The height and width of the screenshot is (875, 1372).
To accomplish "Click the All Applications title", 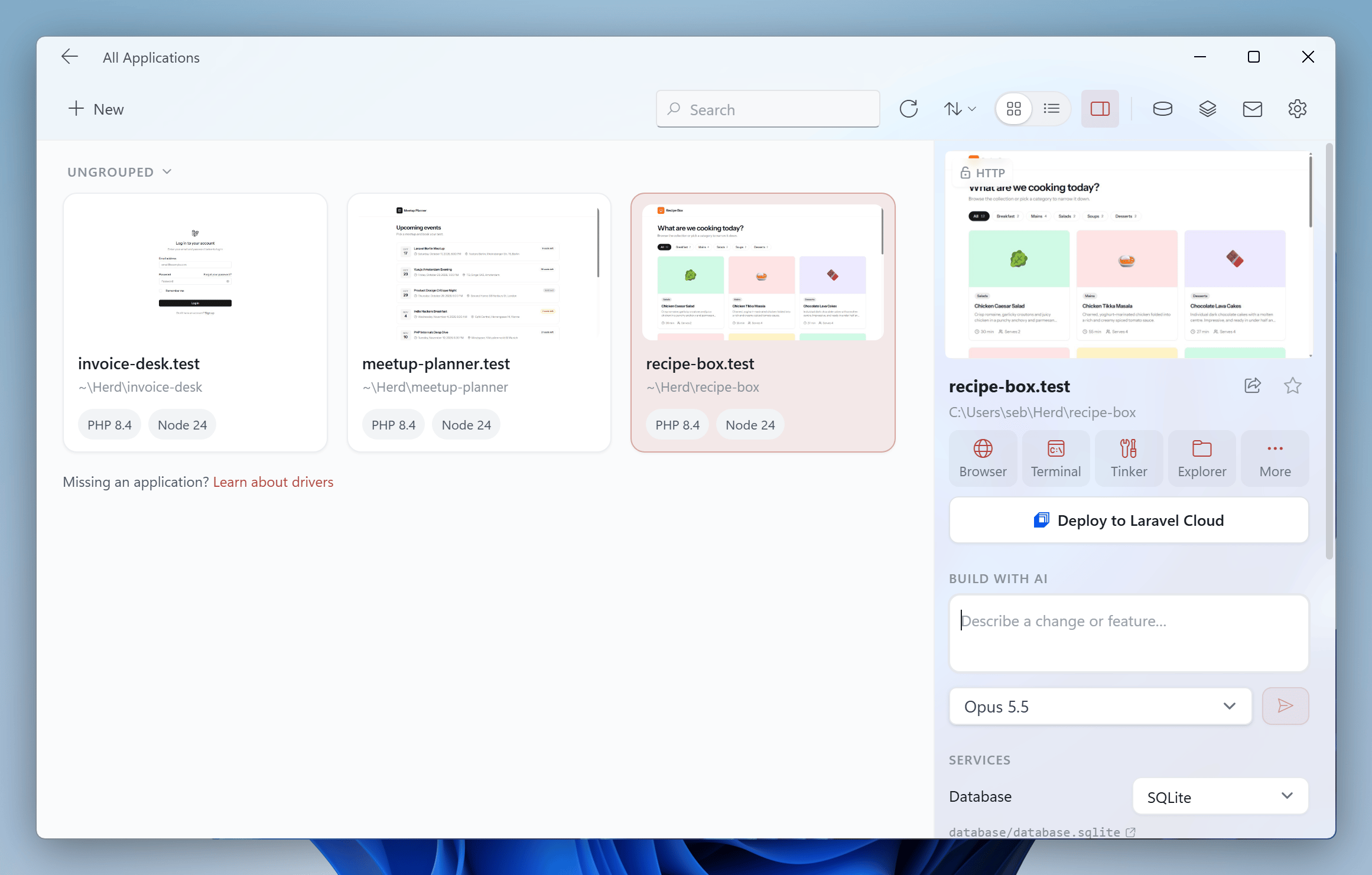I will click(x=151, y=57).
